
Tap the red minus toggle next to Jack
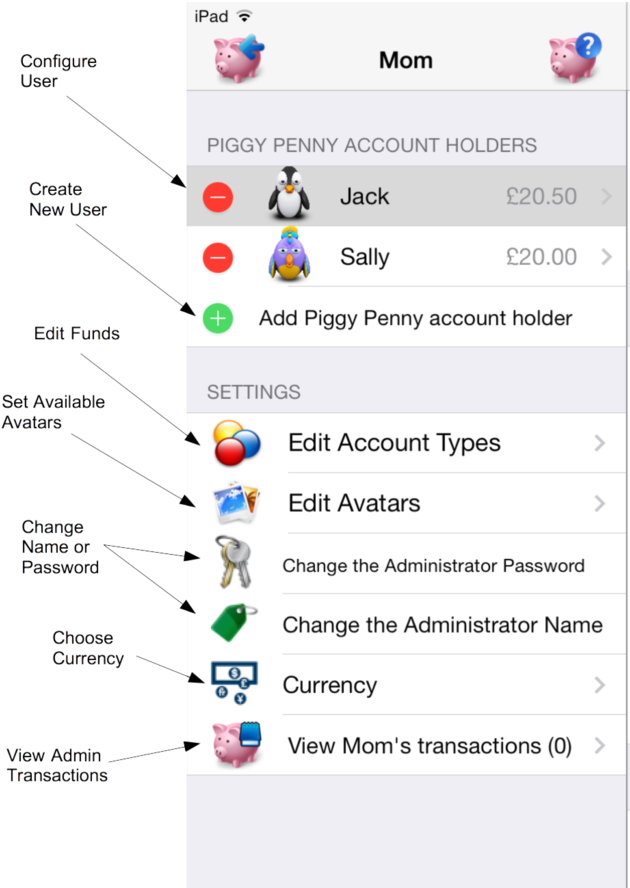coord(218,196)
